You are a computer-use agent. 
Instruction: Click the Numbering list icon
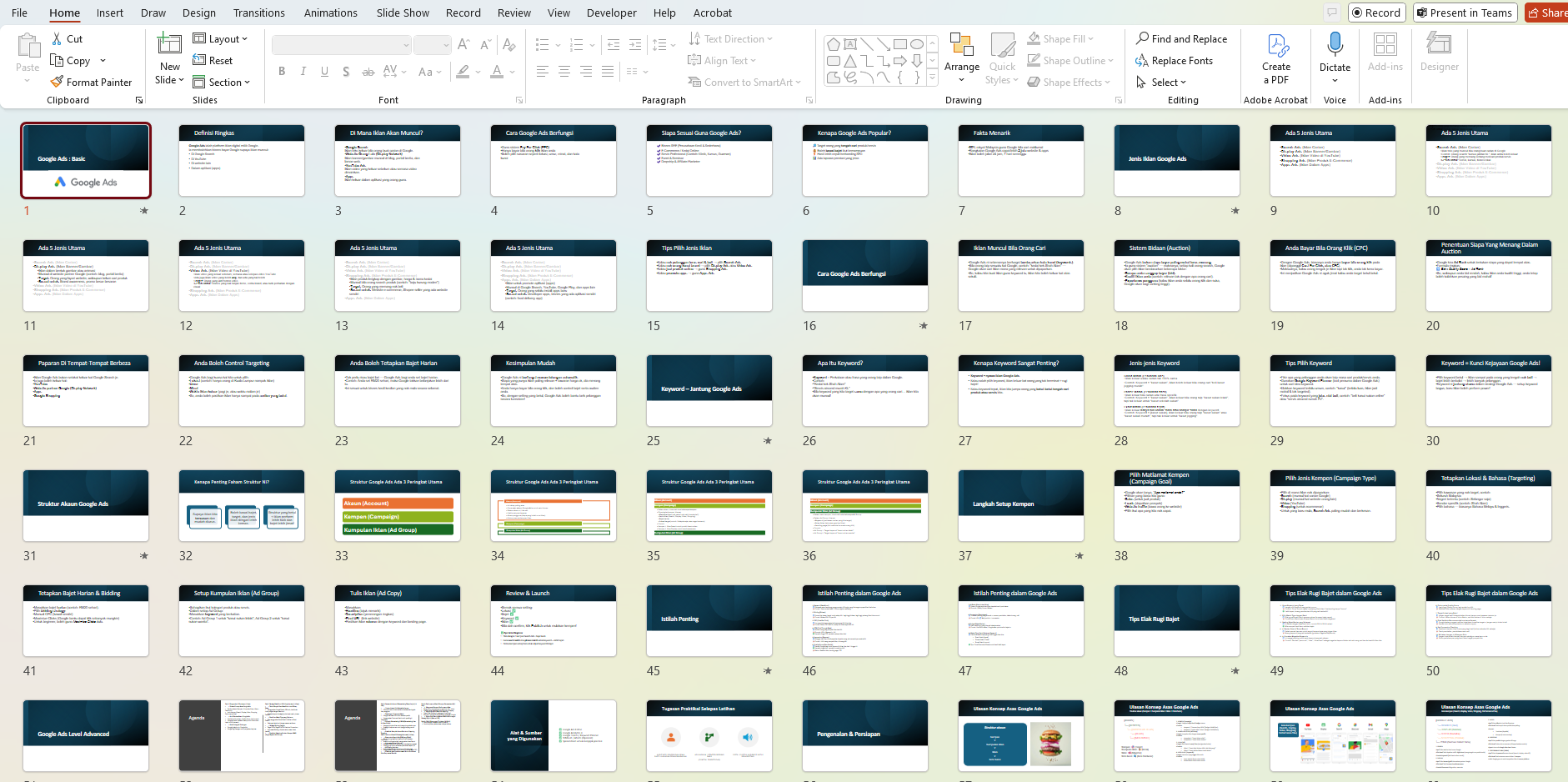pyautogui.click(x=576, y=45)
